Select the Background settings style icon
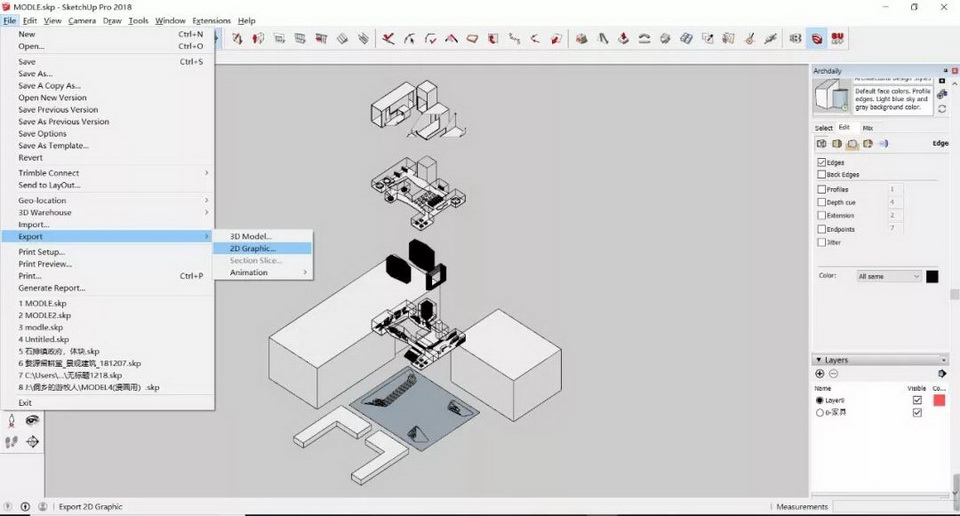960x516 pixels. pos(852,144)
